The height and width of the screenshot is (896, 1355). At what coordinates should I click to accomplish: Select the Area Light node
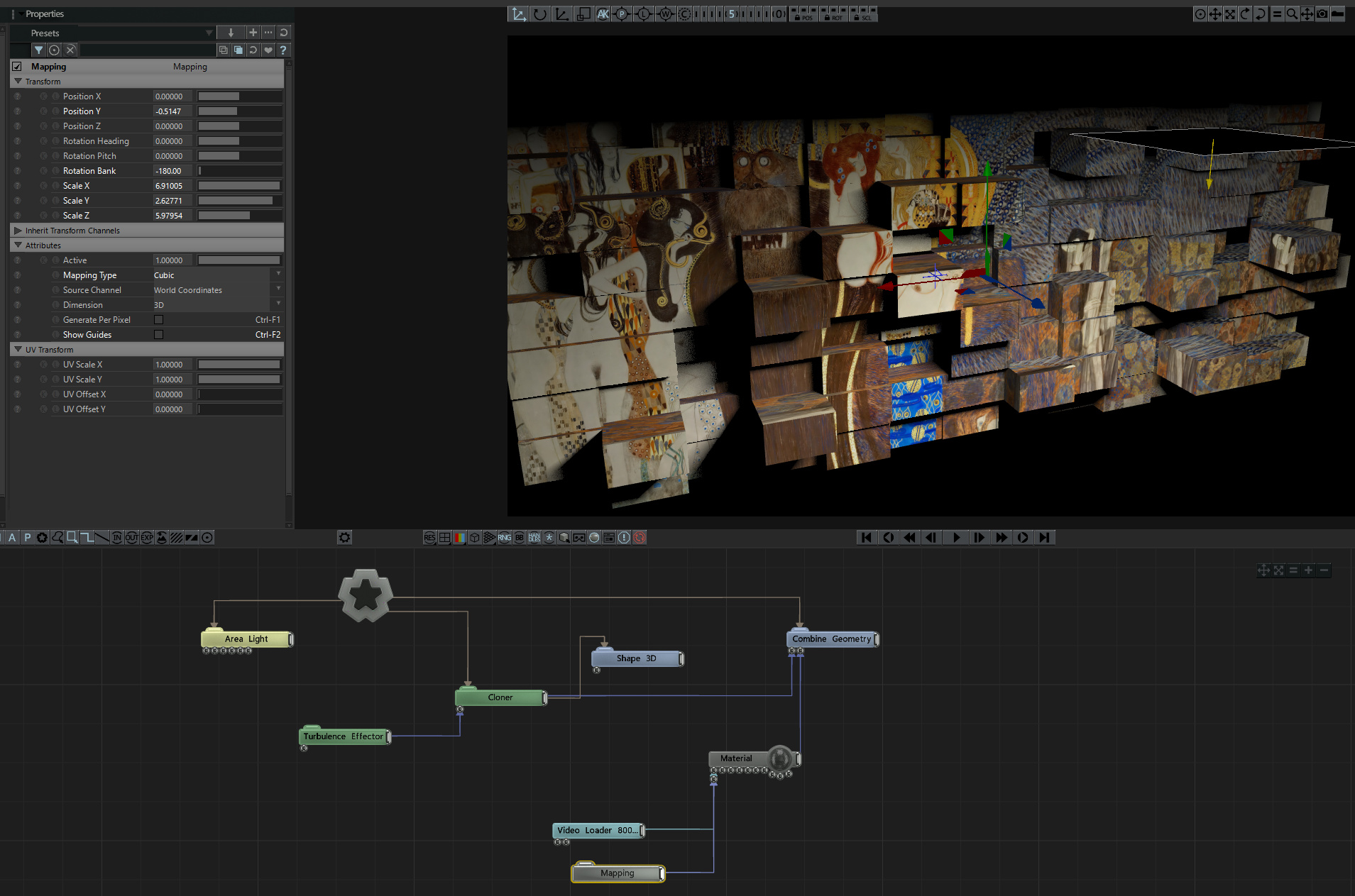(x=246, y=639)
